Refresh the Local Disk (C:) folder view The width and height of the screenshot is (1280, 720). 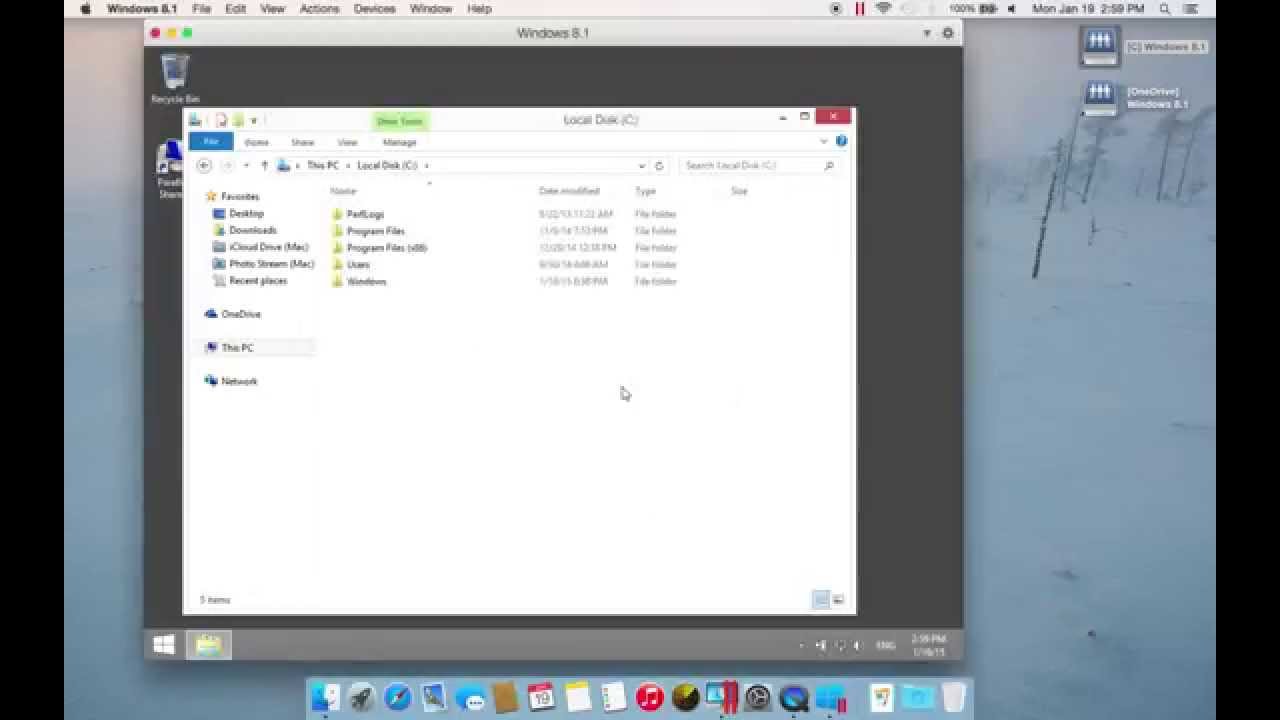coord(659,165)
